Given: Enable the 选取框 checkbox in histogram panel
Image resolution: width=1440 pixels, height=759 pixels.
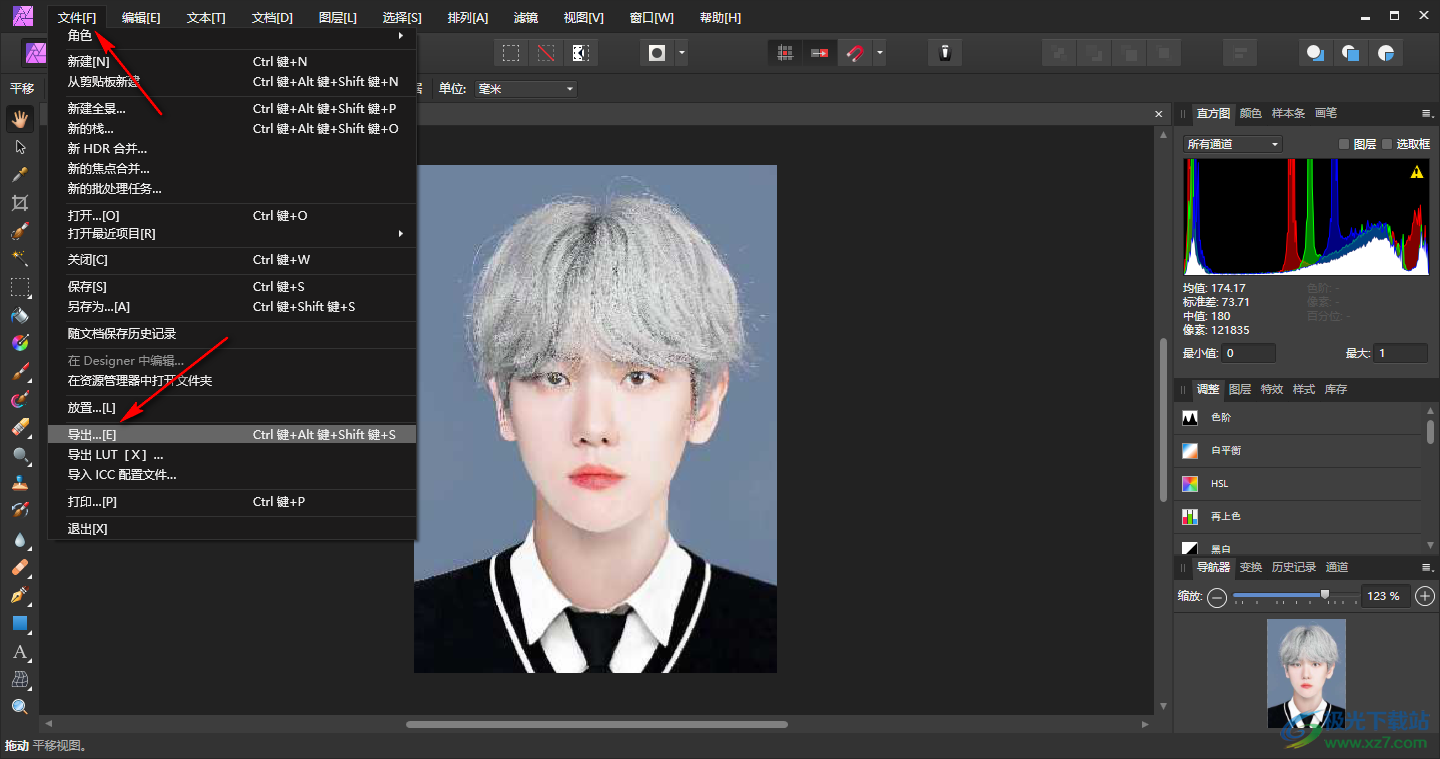Looking at the screenshot, I should coord(1387,144).
